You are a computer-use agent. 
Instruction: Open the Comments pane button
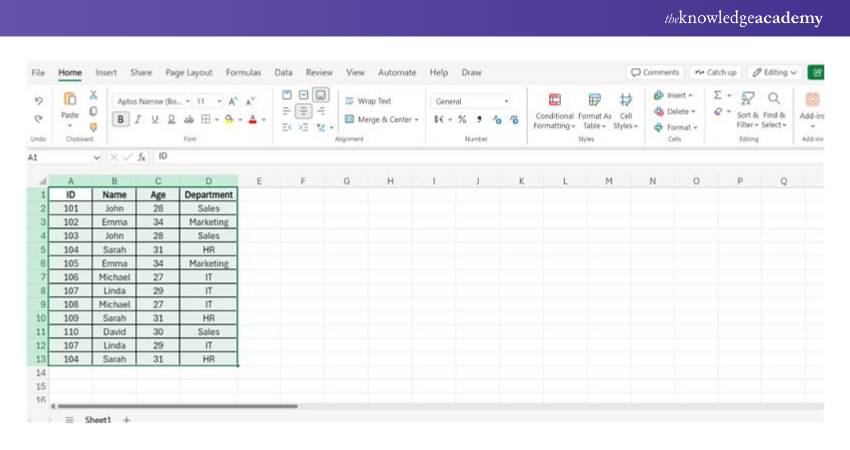pyautogui.click(x=655, y=72)
